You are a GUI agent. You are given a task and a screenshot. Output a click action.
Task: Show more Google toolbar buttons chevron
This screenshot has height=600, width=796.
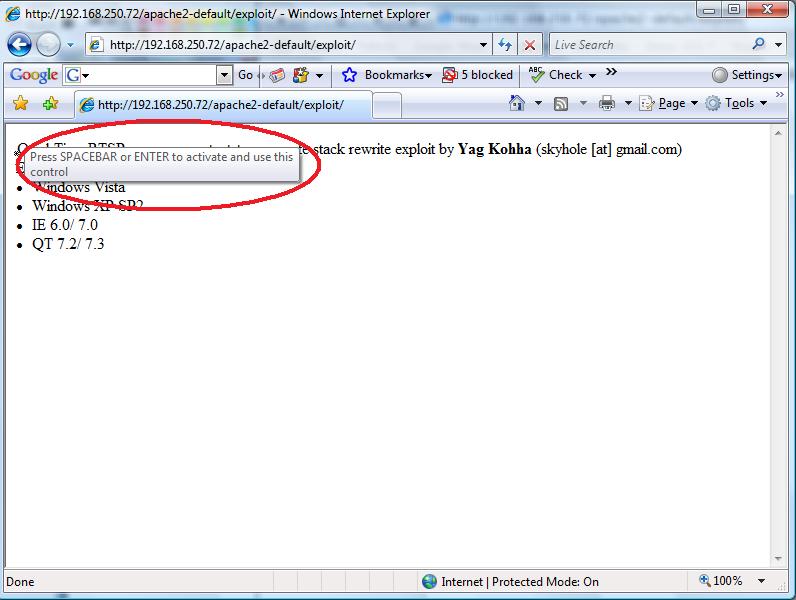(x=611, y=72)
